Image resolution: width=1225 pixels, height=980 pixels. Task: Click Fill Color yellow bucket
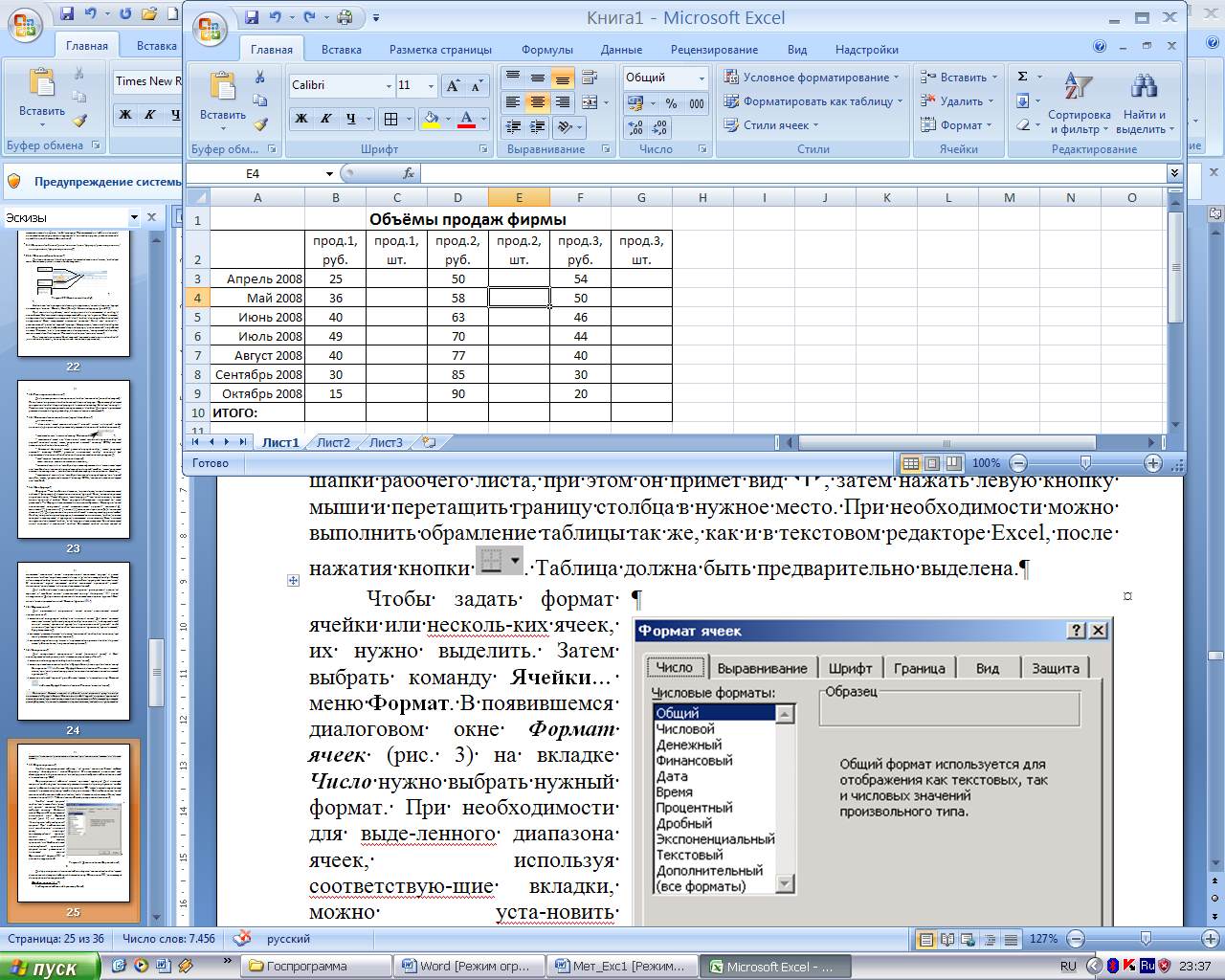pos(430,119)
